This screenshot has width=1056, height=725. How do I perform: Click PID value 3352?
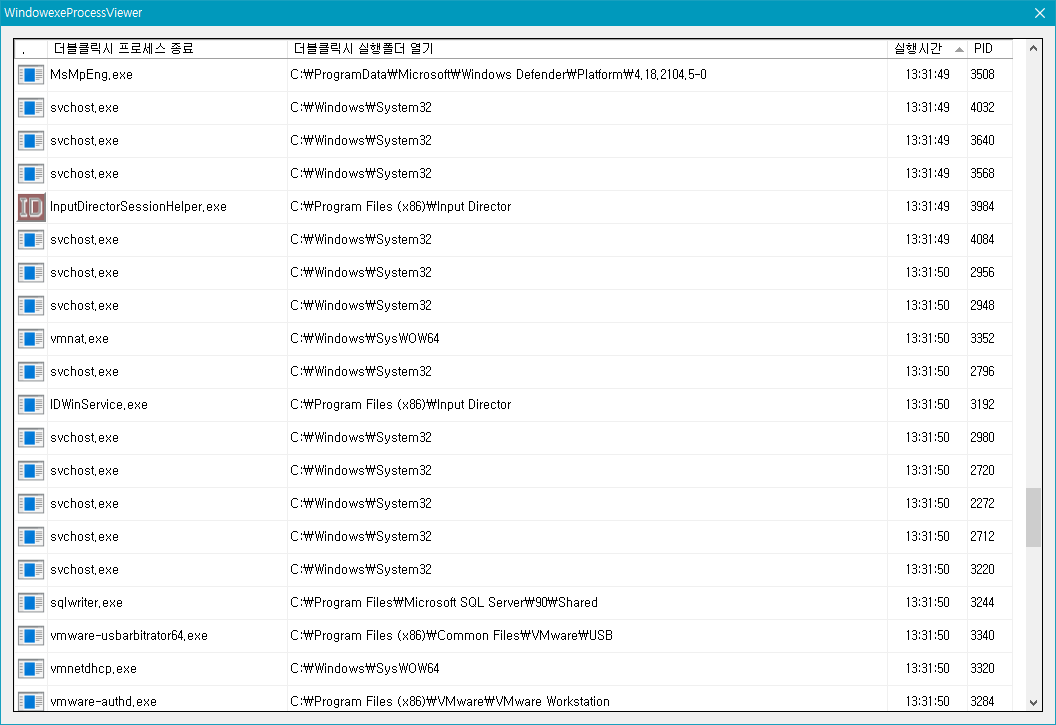pyautogui.click(x=982, y=339)
